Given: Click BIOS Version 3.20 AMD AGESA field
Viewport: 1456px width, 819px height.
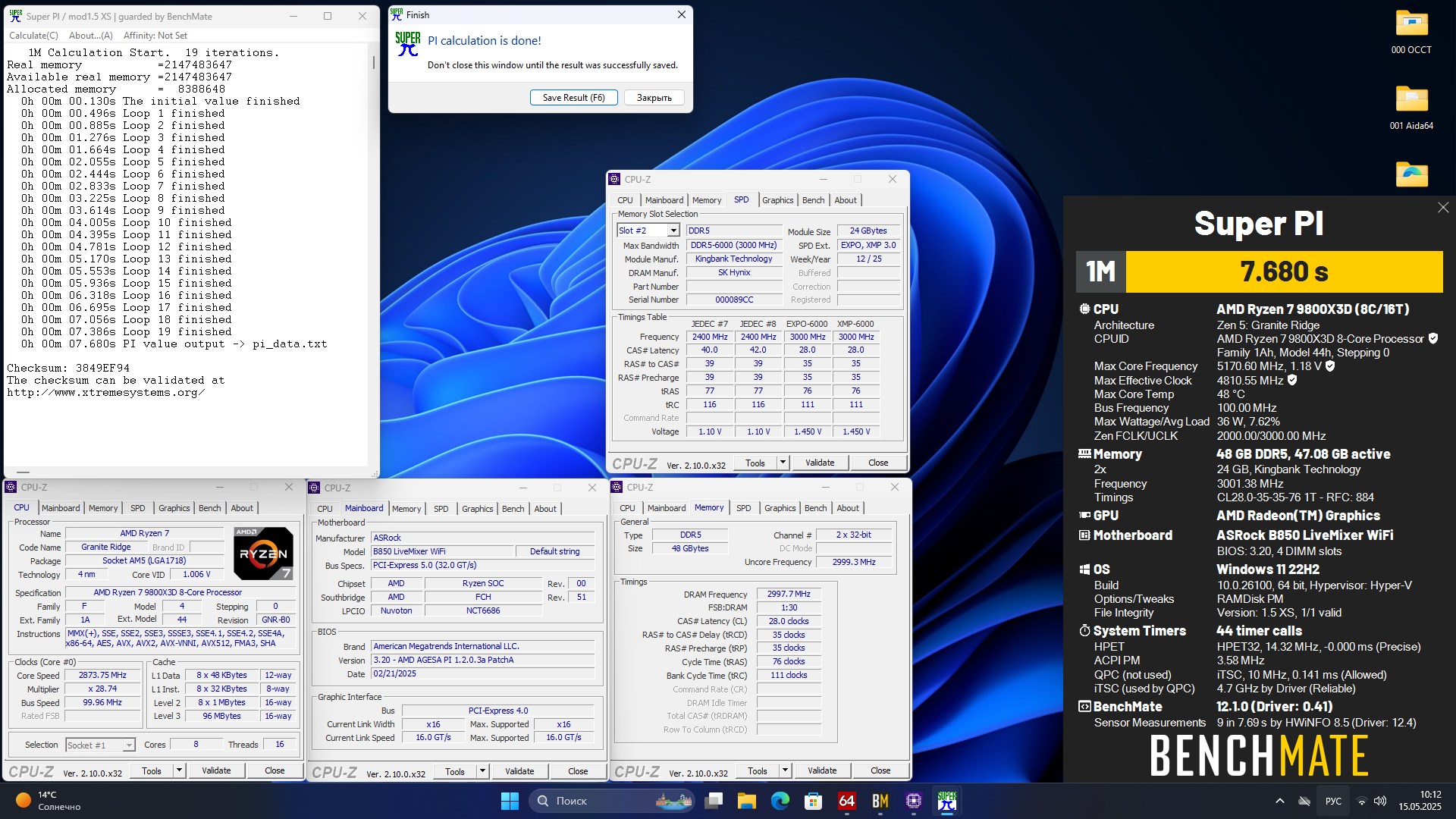Looking at the screenshot, I should pos(483,661).
